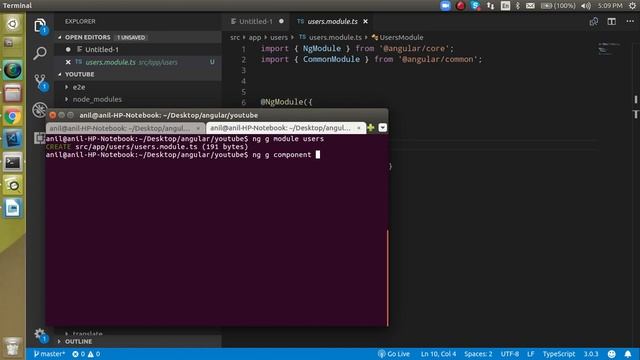Click the red recorder tray icon
This screenshot has height=360, width=640.
(x=460, y=6)
